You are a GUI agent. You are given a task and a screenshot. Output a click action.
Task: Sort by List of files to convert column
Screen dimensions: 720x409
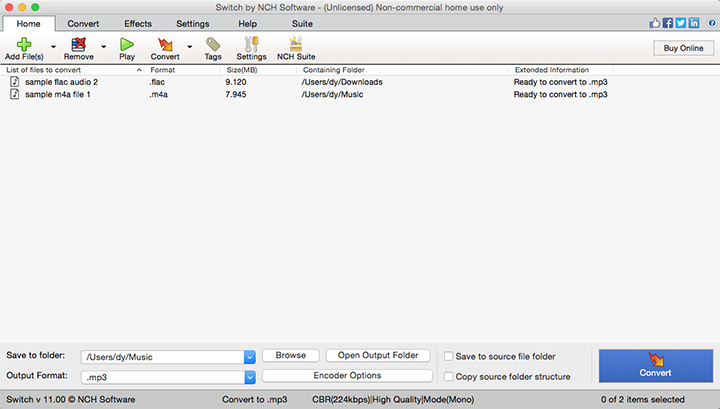coord(44,70)
